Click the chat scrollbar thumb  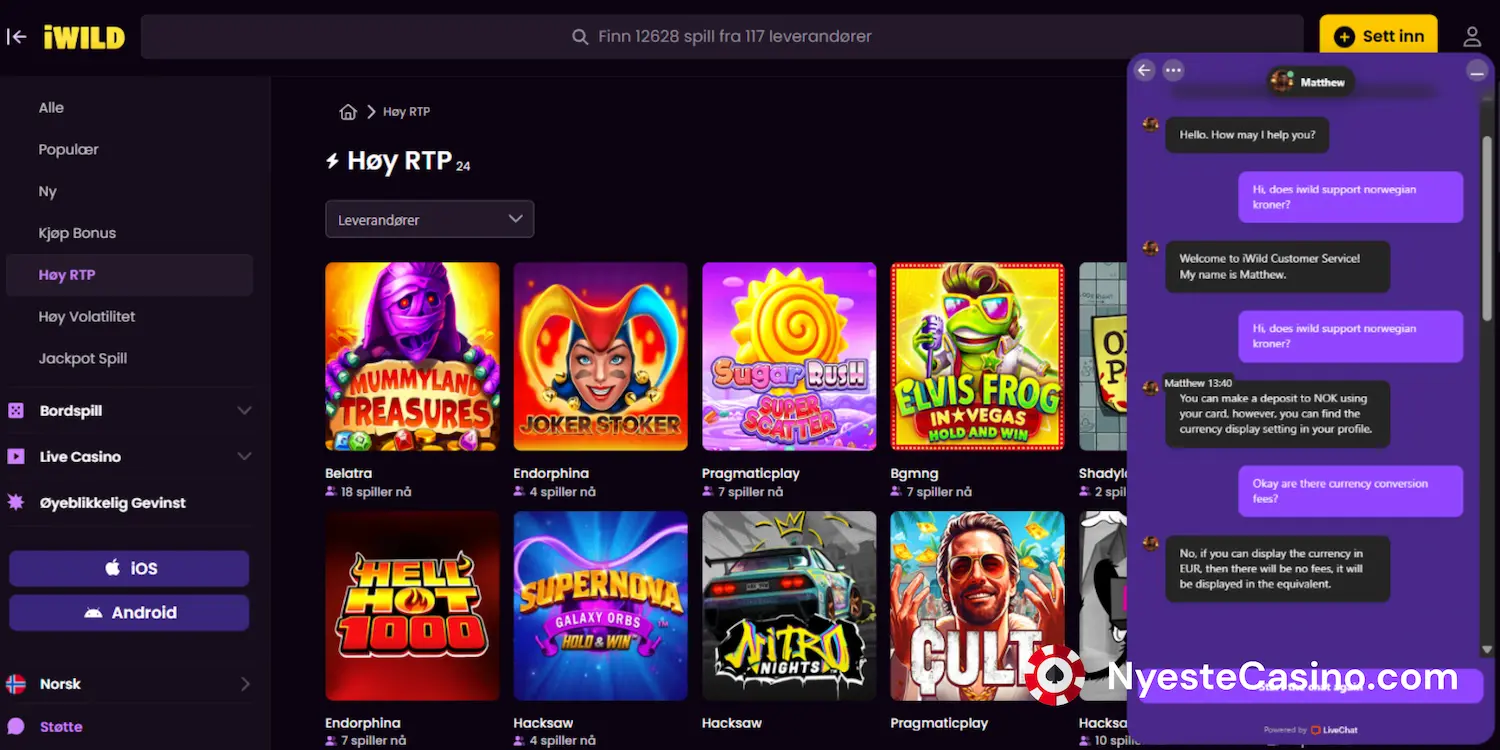(1487, 228)
